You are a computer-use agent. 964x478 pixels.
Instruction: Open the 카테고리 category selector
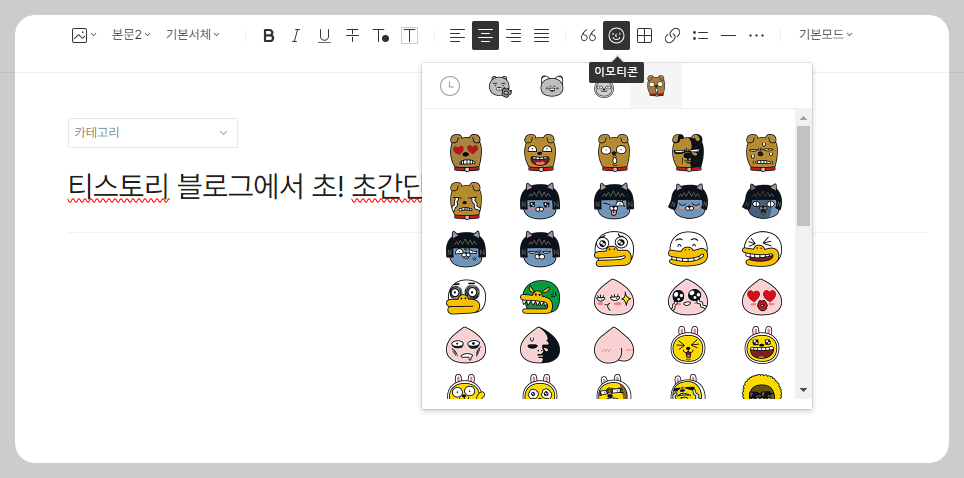[x=152, y=133]
